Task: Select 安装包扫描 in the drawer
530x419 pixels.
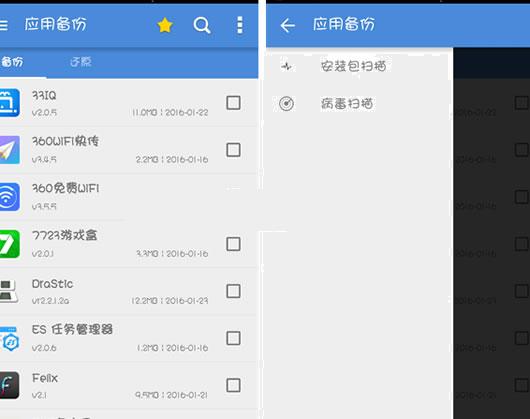Action: (x=354, y=66)
